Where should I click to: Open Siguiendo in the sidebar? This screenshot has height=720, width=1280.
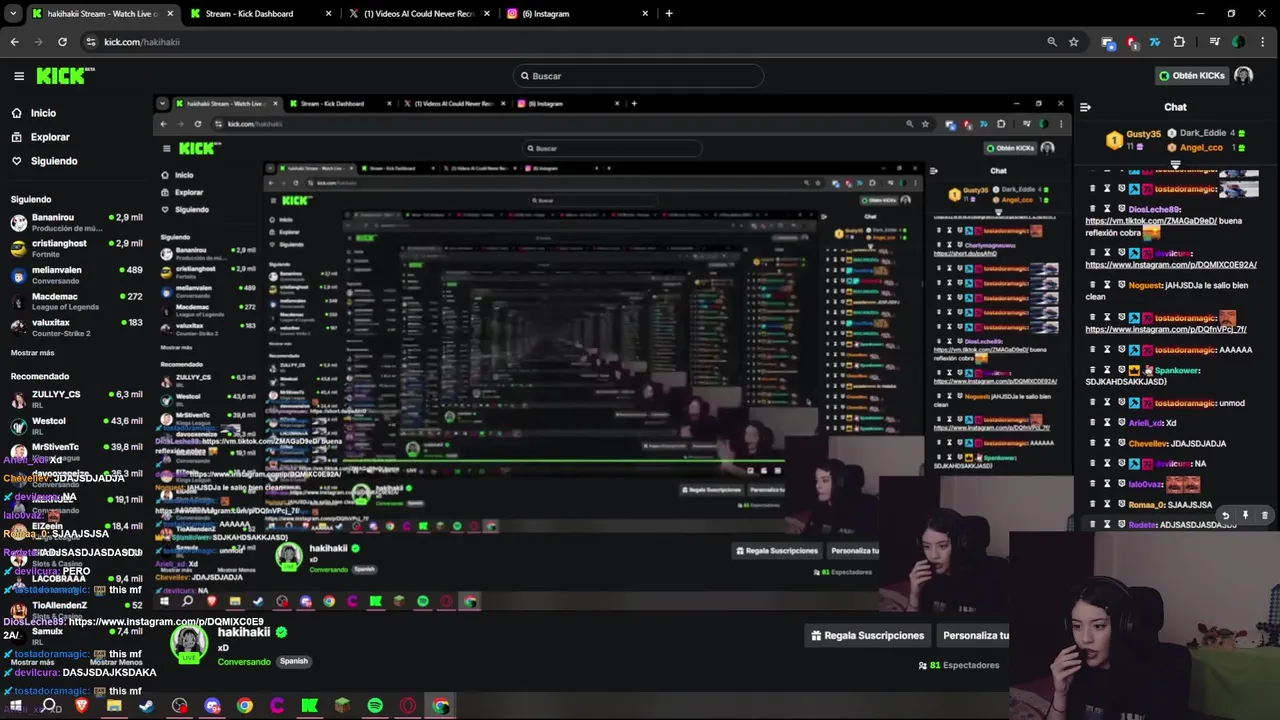click(53, 161)
